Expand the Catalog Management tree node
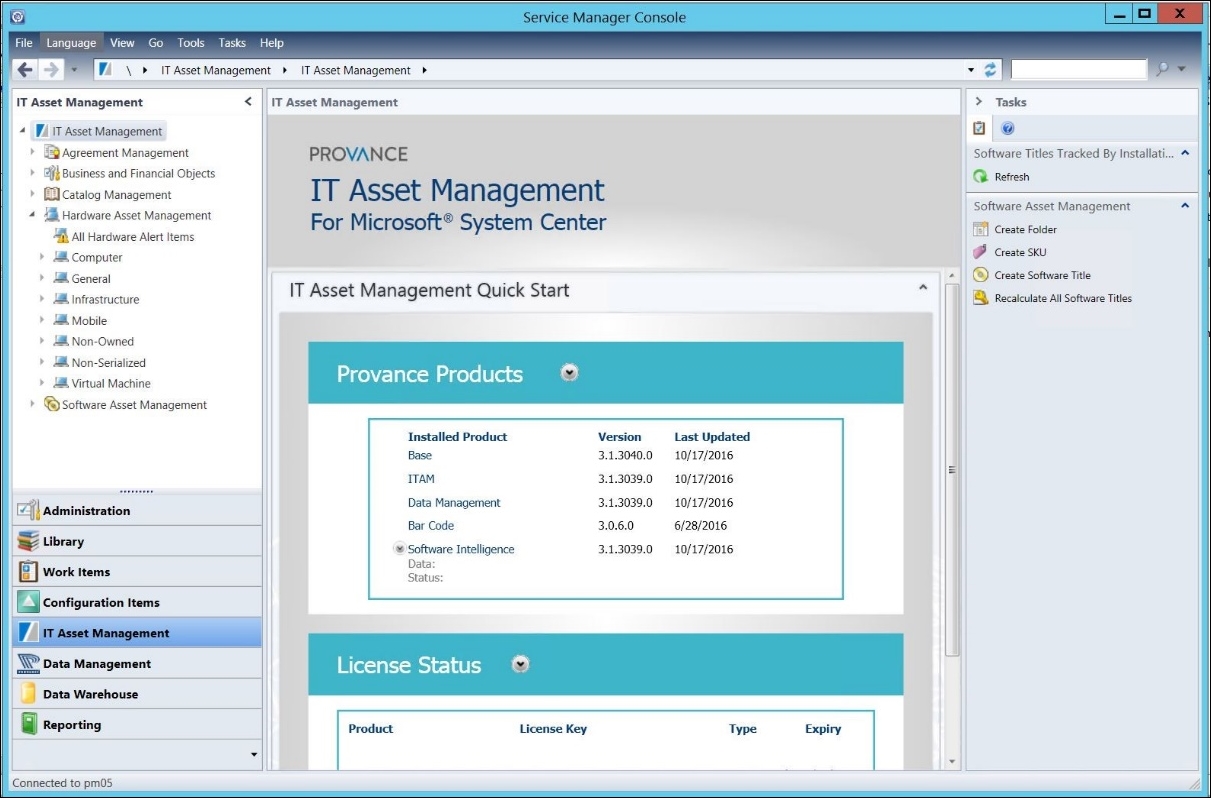 [33, 194]
